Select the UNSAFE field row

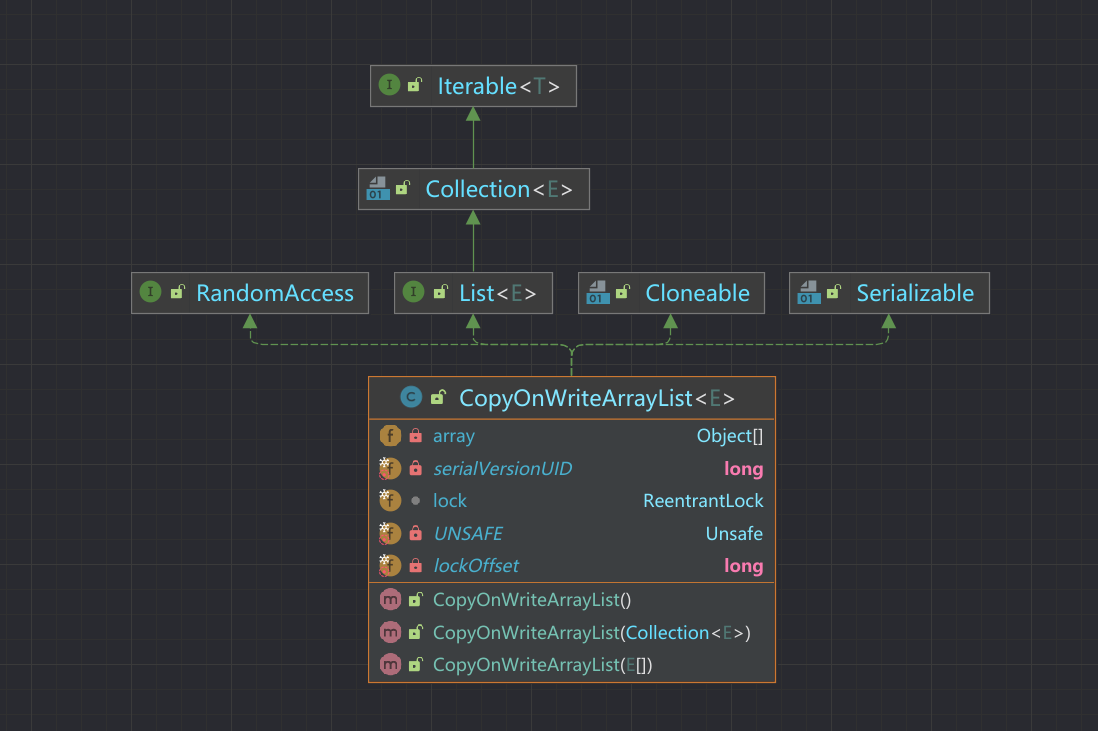pyautogui.click(x=571, y=534)
